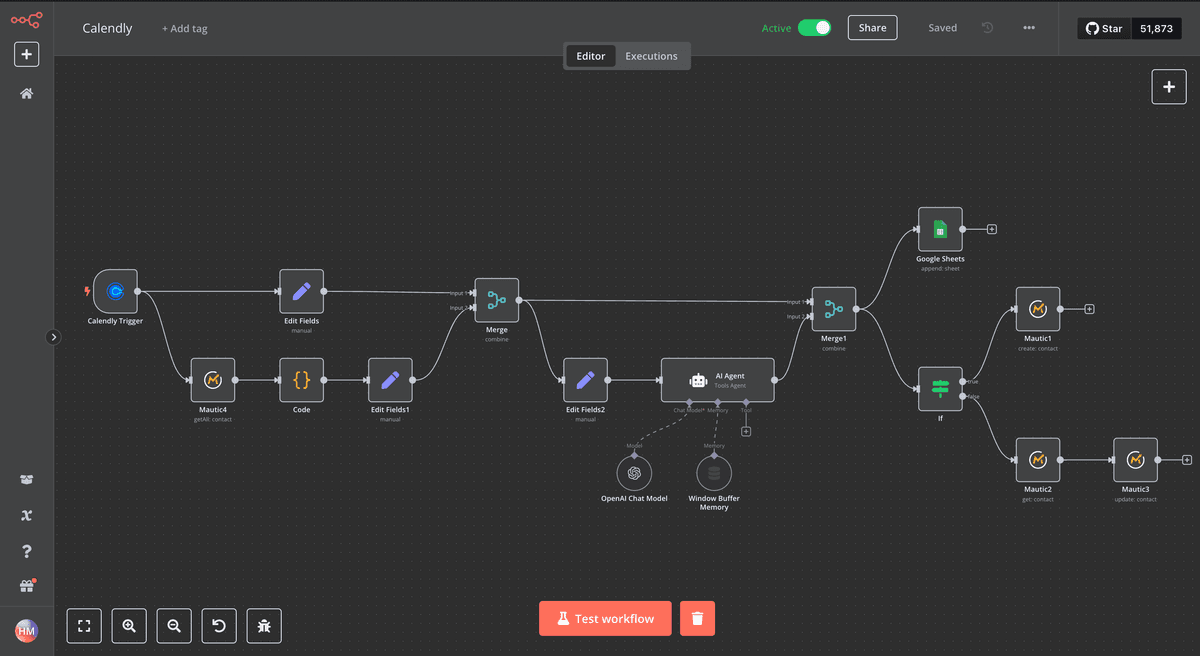Select the Code node
Image resolution: width=1200 pixels, height=656 pixels.
click(302, 380)
